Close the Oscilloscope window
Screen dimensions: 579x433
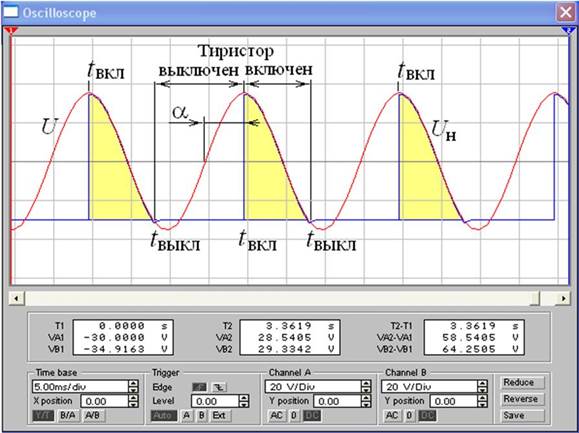(566, 13)
